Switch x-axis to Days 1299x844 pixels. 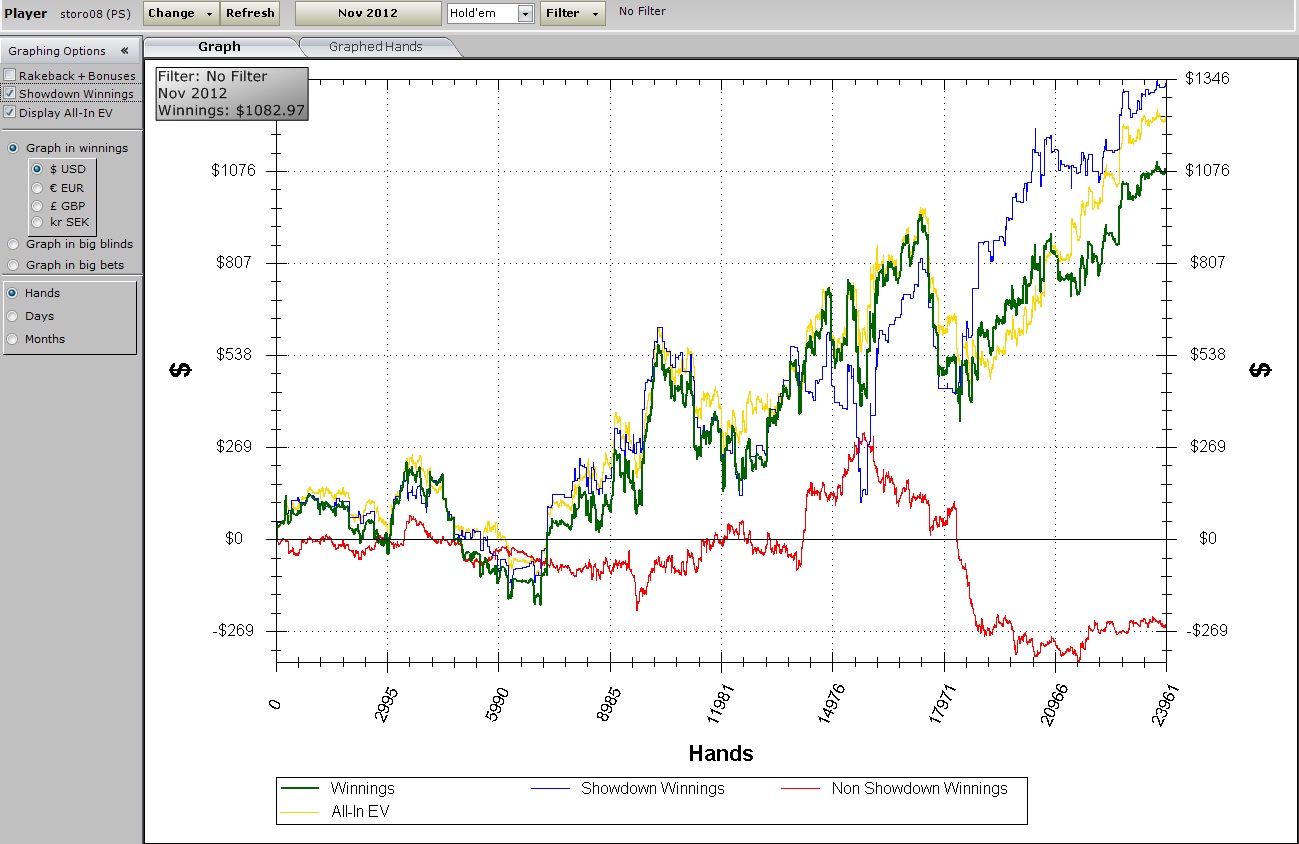pyautogui.click(x=13, y=316)
